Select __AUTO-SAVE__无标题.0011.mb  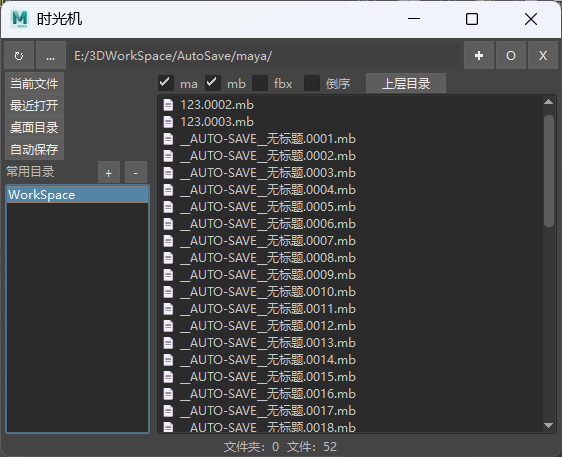click(268, 309)
